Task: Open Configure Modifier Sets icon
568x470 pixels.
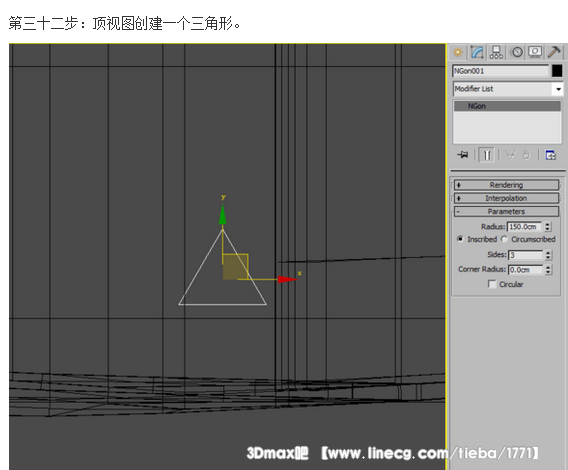Action: click(x=551, y=155)
